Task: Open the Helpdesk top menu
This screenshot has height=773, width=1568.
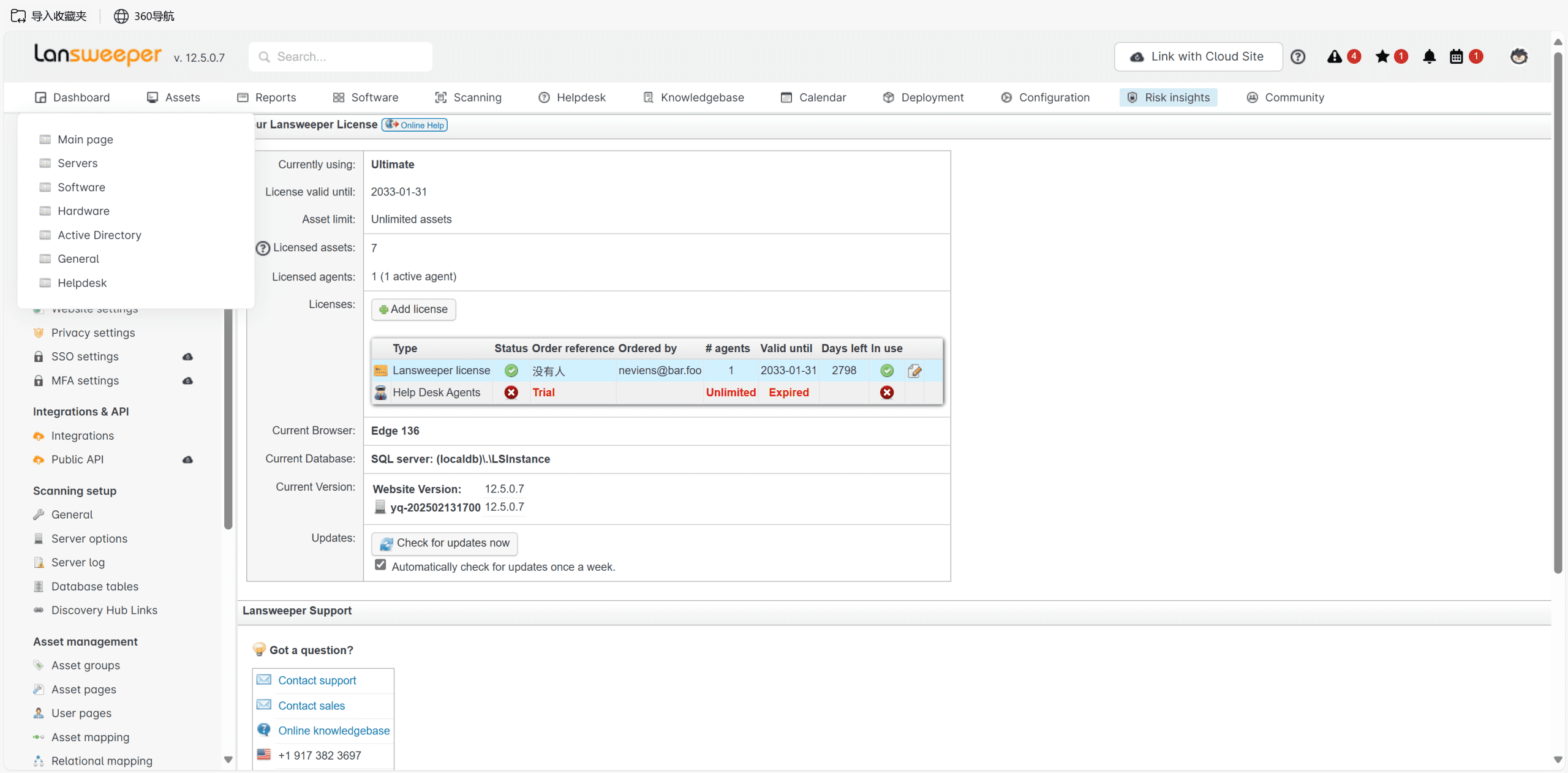Action: pos(572,97)
